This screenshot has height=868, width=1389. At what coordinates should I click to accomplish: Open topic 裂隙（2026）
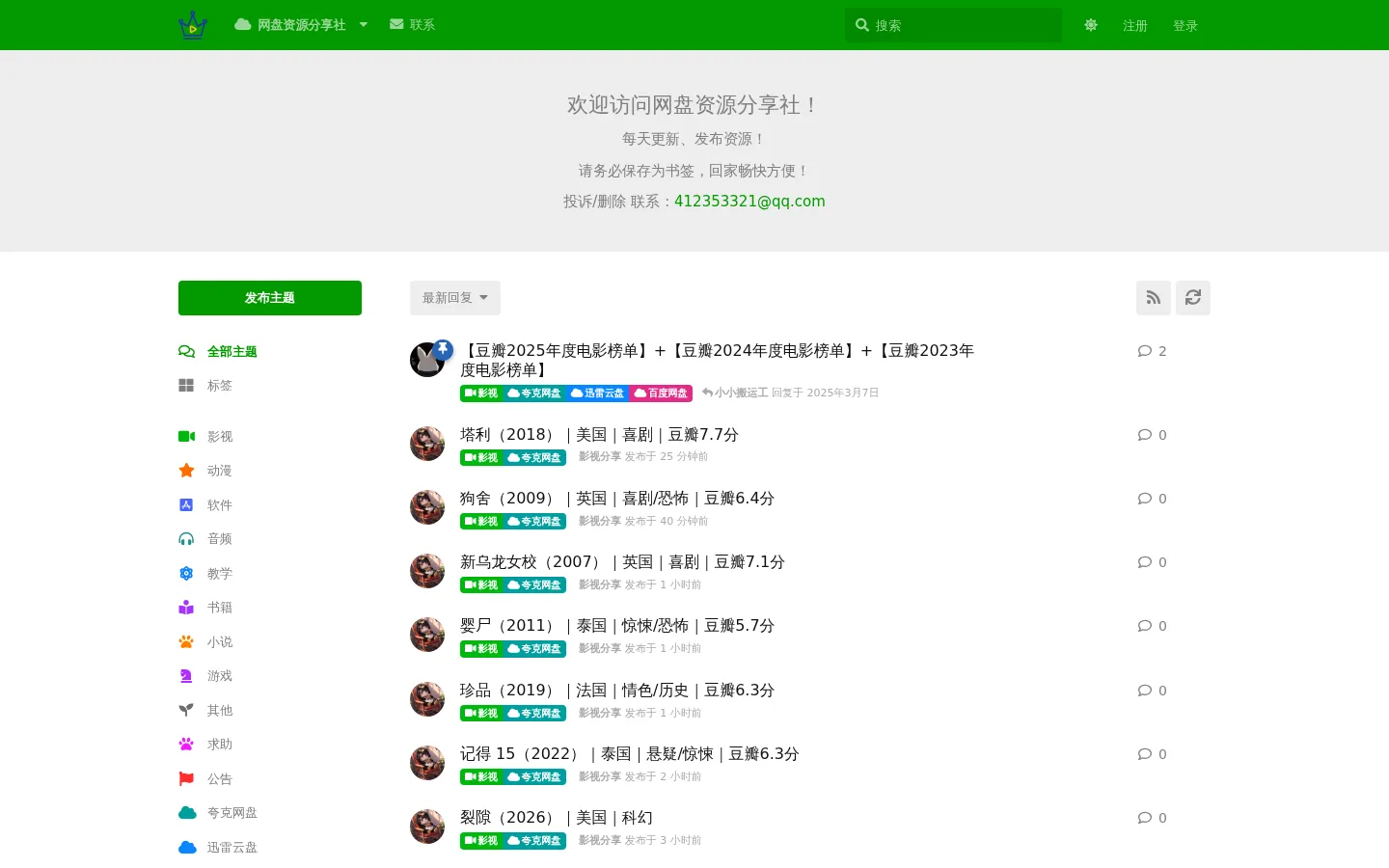tap(557, 818)
